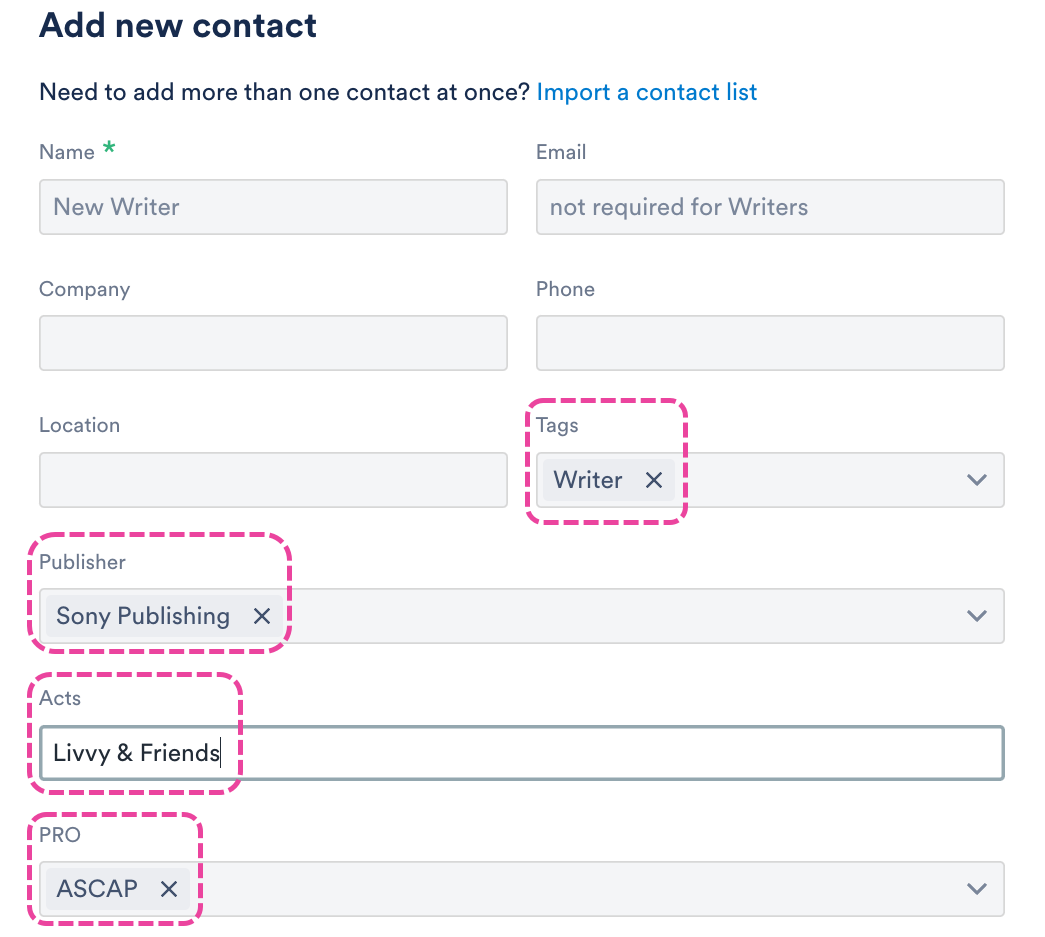1045x937 pixels.
Task: Expand the PRO dropdown chevron
Action: coord(977,888)
